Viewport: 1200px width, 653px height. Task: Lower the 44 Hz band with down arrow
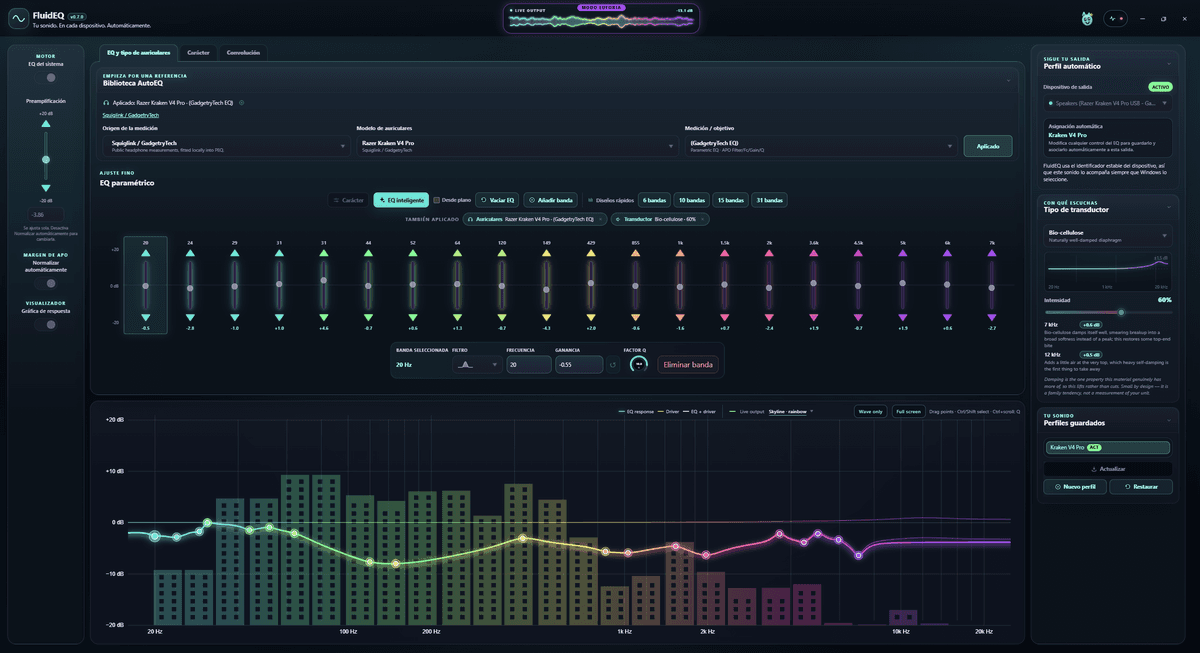point(368,317)
